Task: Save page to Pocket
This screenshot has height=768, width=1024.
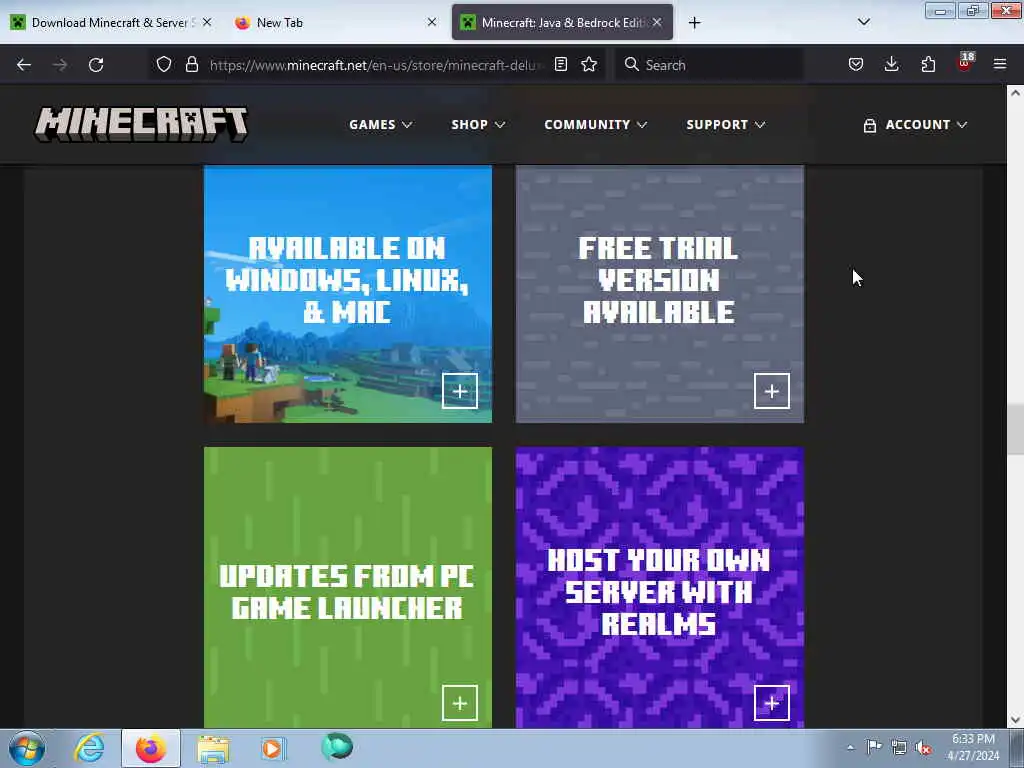Action: click(x=856, y=64)
